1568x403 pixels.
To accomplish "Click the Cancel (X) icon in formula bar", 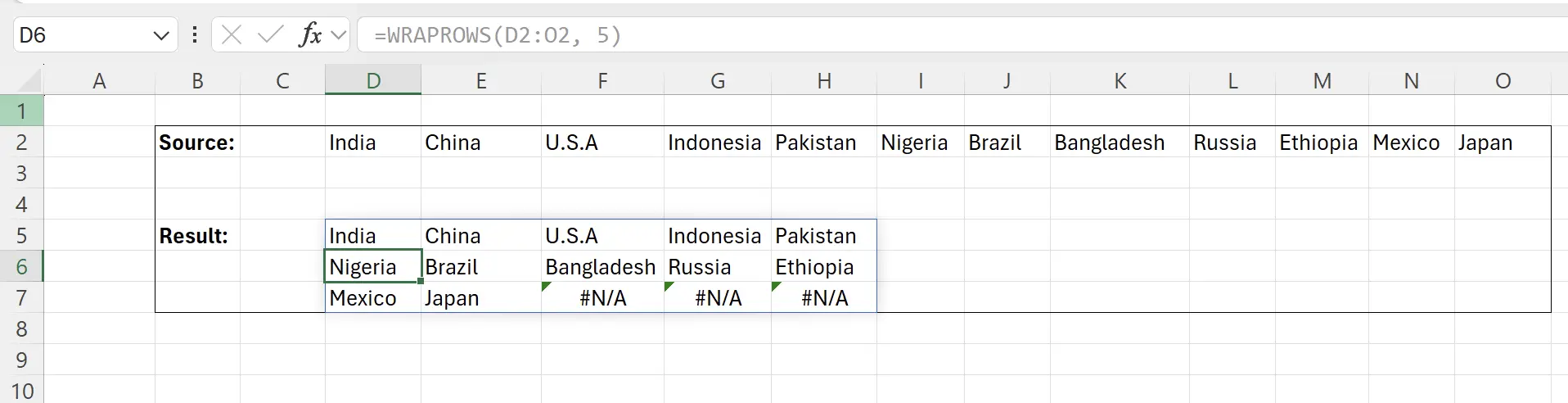I will [232, 35].
